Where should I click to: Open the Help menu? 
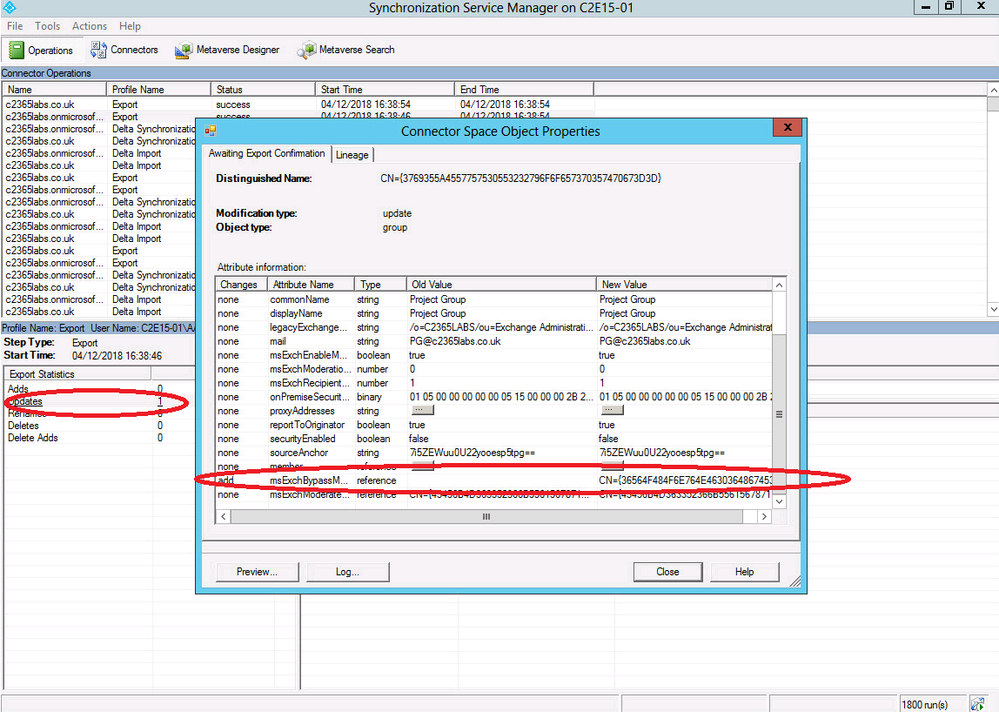(x=129, y=26)
